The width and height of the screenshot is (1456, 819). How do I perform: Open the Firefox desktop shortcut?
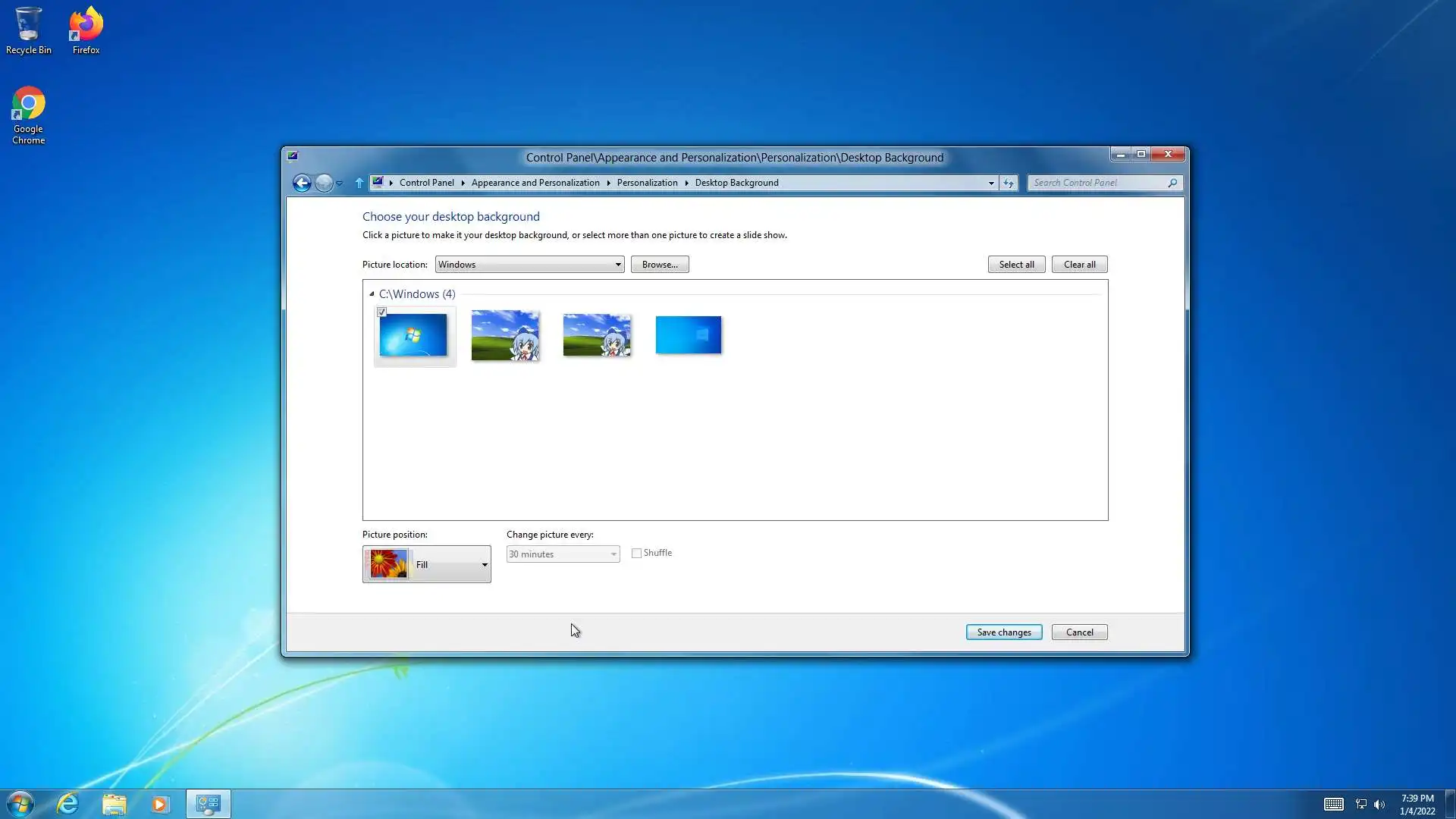coord(86,30)
